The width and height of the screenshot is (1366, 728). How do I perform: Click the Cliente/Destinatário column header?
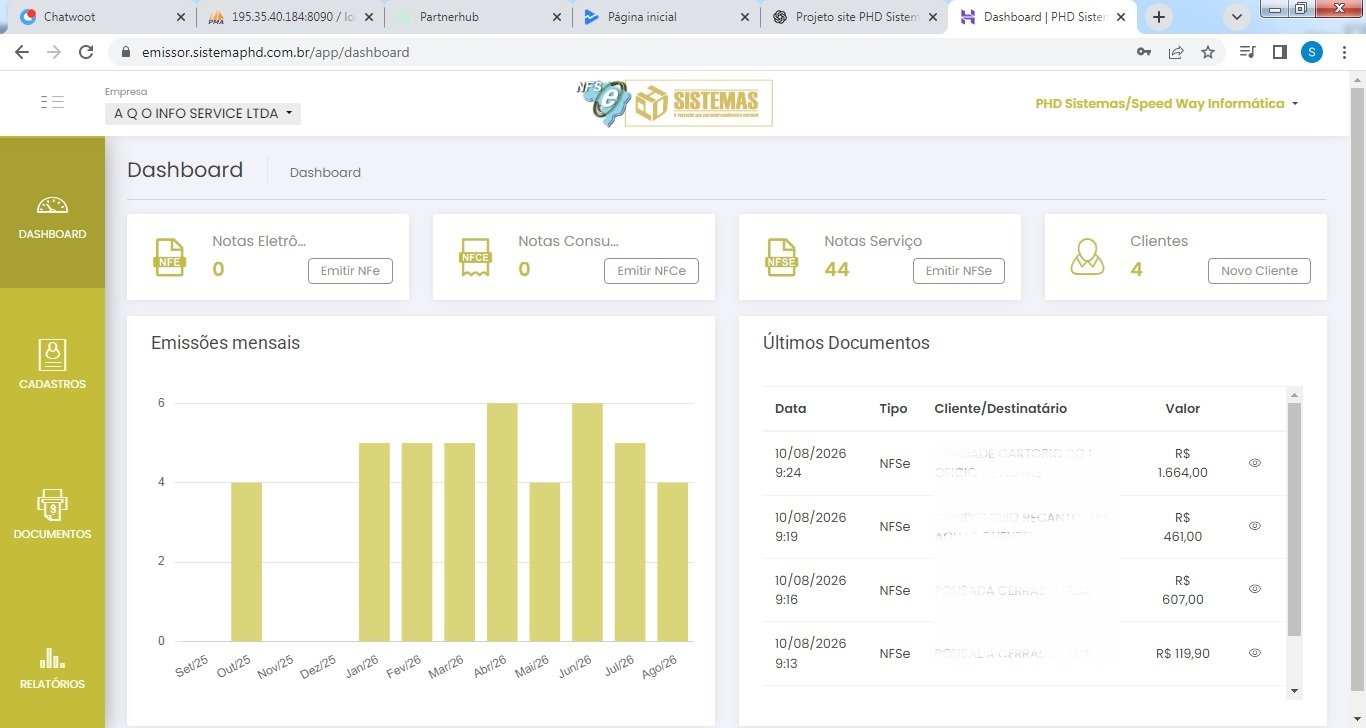(1001, 408)
